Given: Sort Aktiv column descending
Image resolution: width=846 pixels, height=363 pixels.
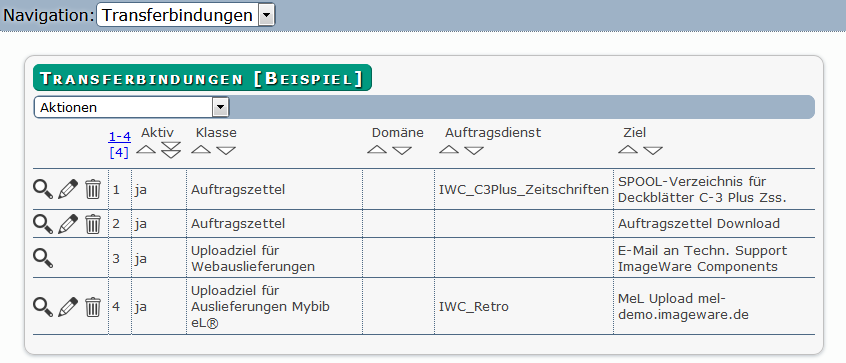Looking at the screenshot, I should (171, 150).
